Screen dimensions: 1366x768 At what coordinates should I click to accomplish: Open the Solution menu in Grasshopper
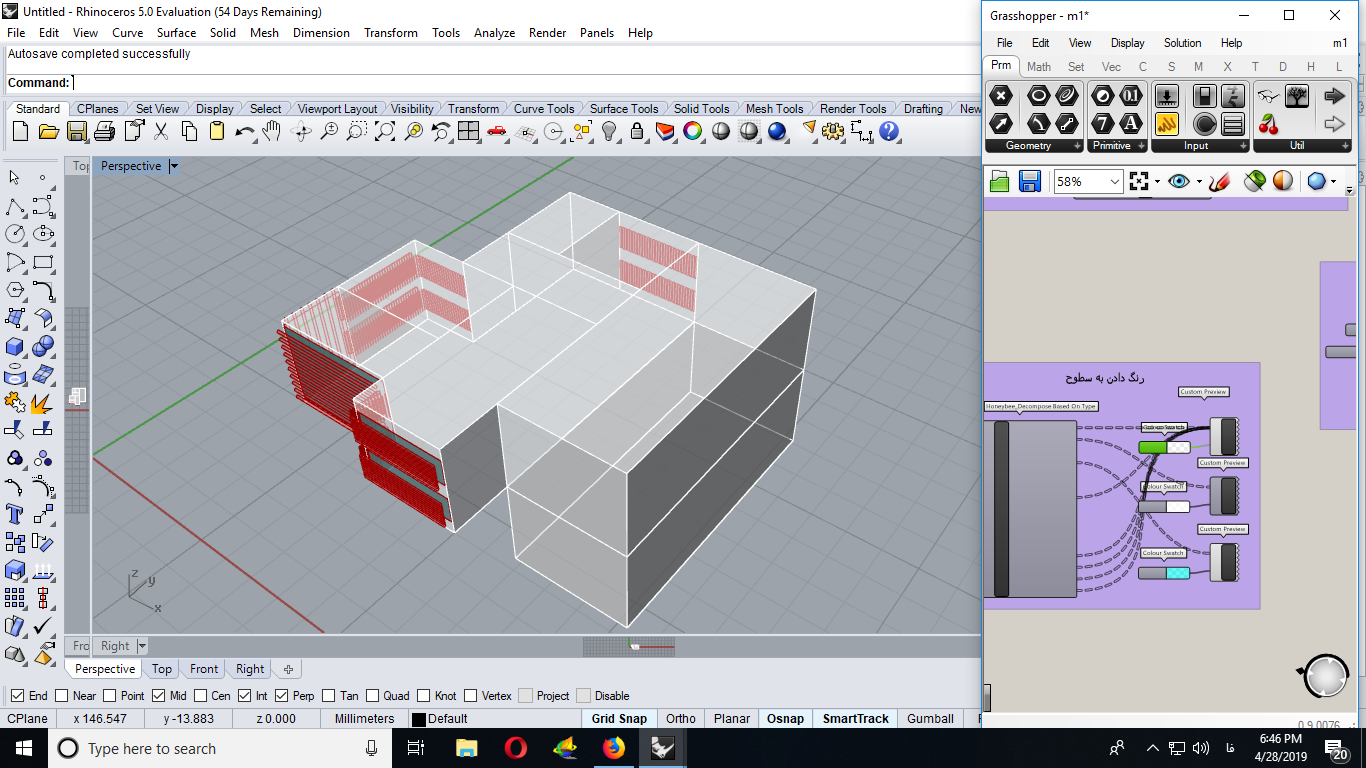1182,43
